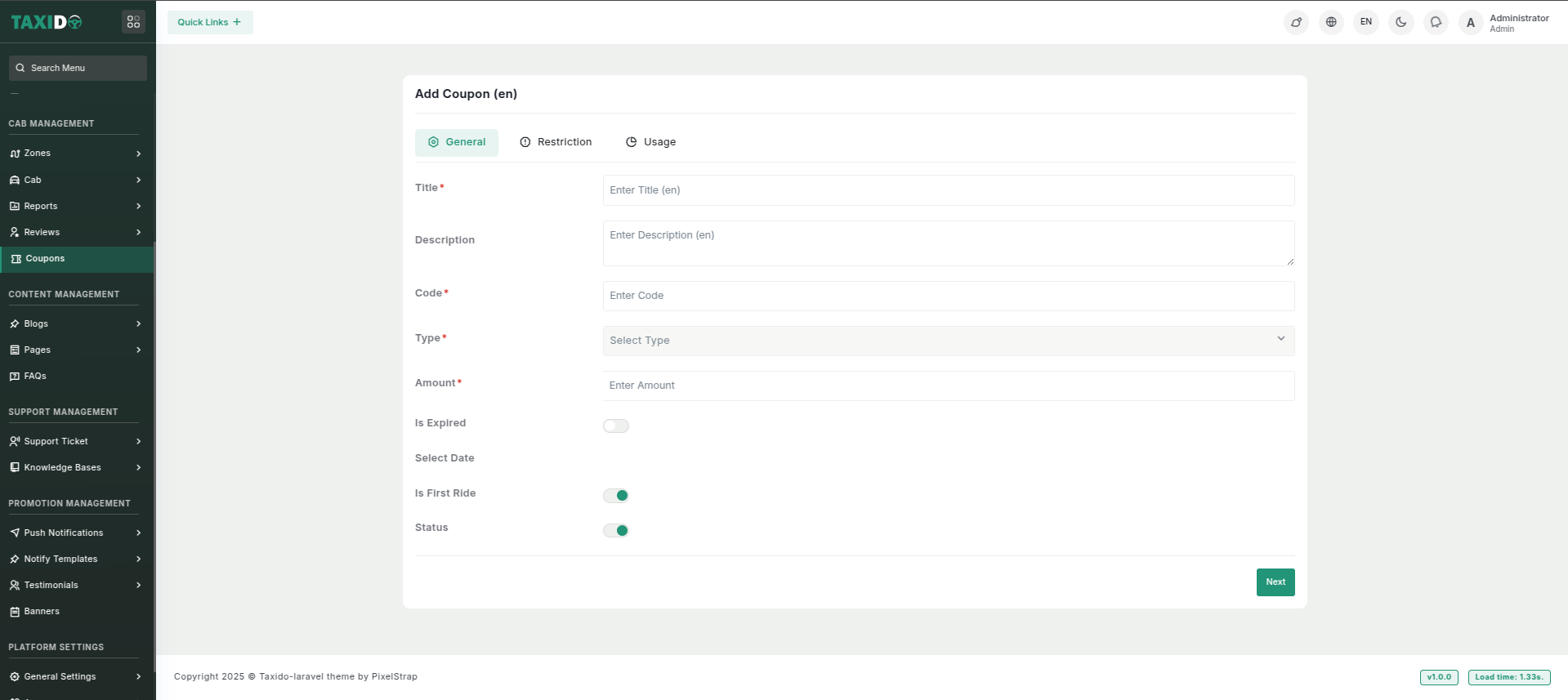Click the FAQs sidebar icon

15,377
